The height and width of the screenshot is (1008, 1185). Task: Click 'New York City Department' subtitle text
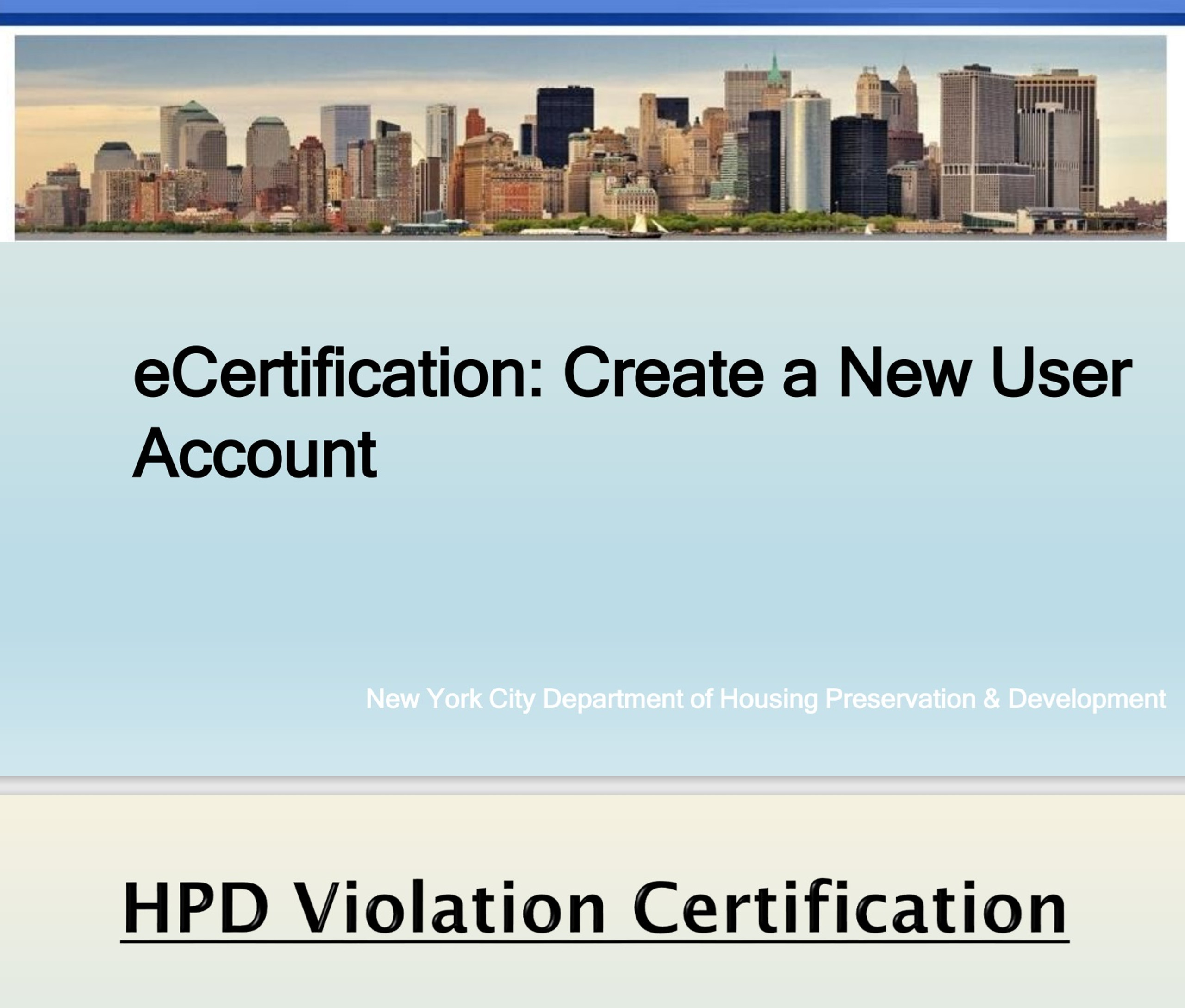524,699
